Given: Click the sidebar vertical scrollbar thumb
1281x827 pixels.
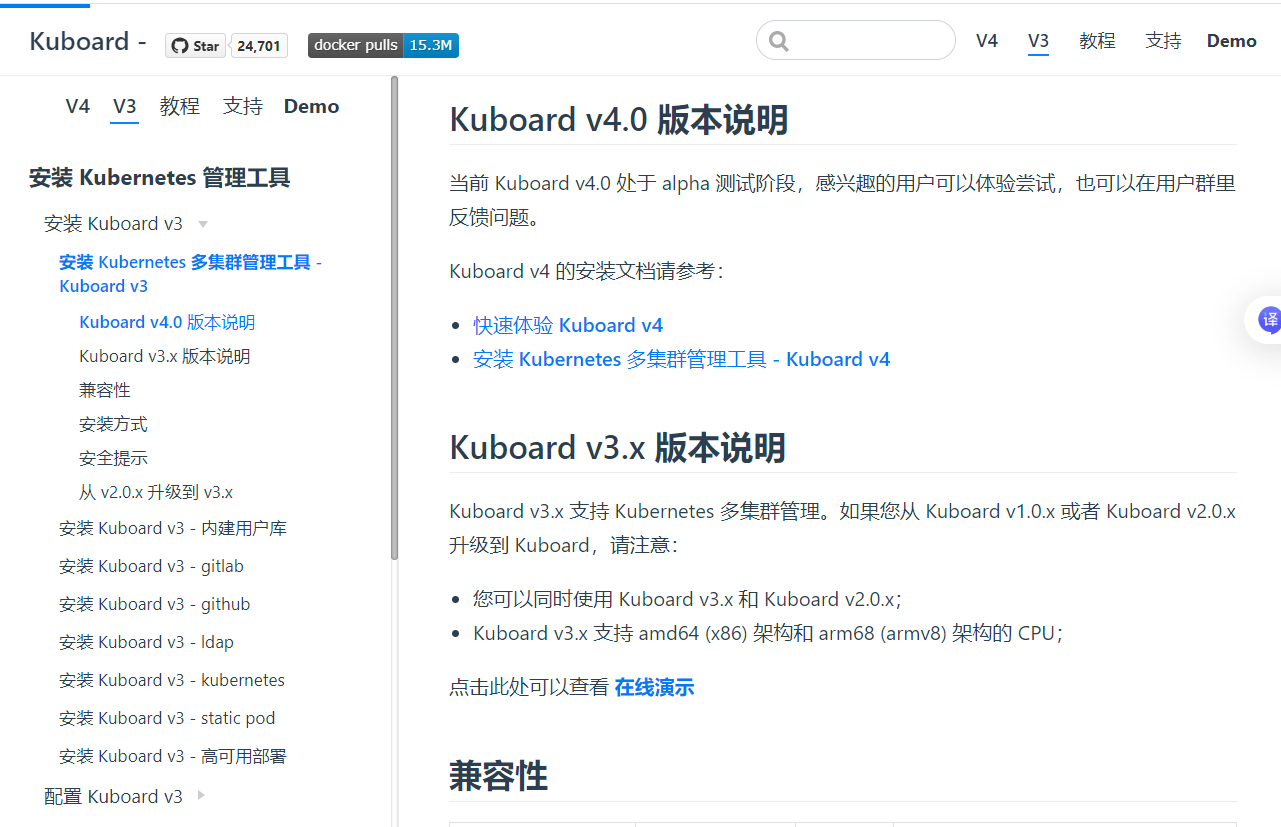Looking at the screenshot, I should point(395,318).
